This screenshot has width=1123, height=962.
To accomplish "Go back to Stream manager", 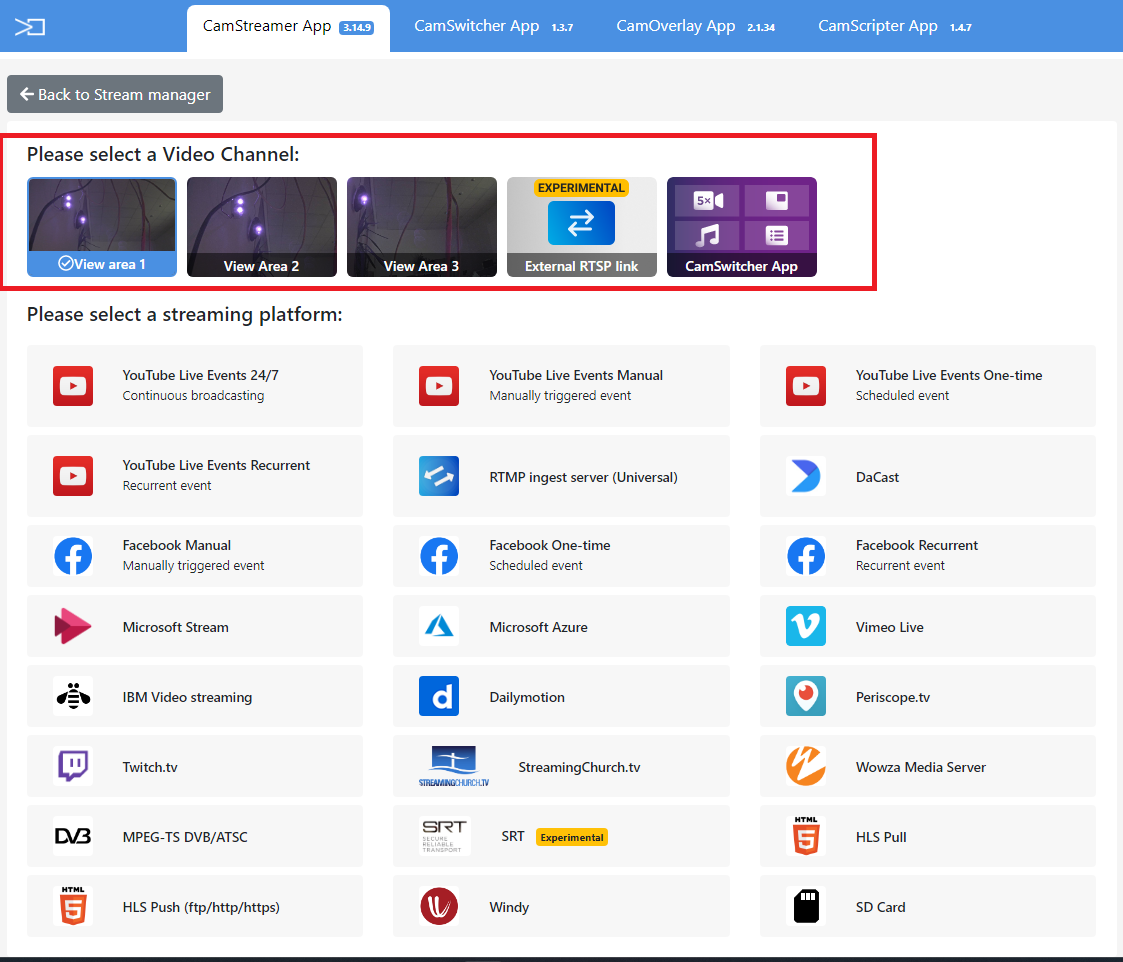I will (115, 94).
